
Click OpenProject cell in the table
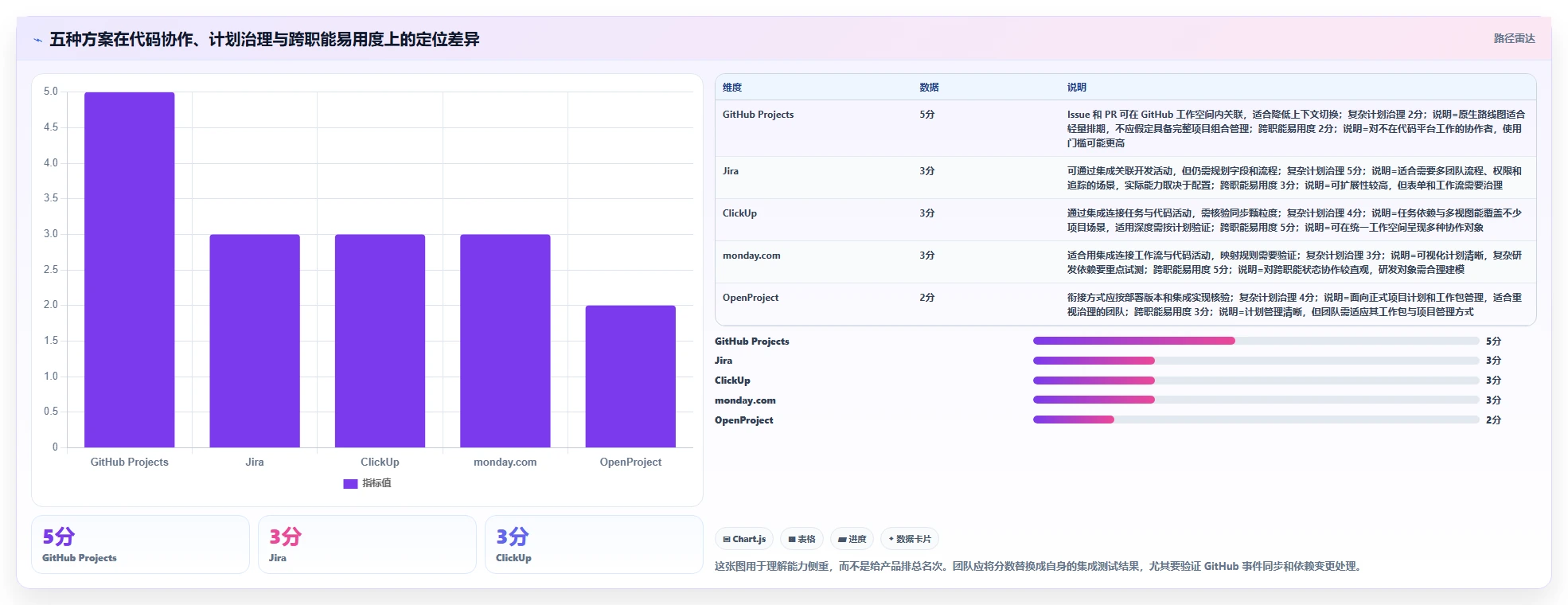[x=751, y=298]
